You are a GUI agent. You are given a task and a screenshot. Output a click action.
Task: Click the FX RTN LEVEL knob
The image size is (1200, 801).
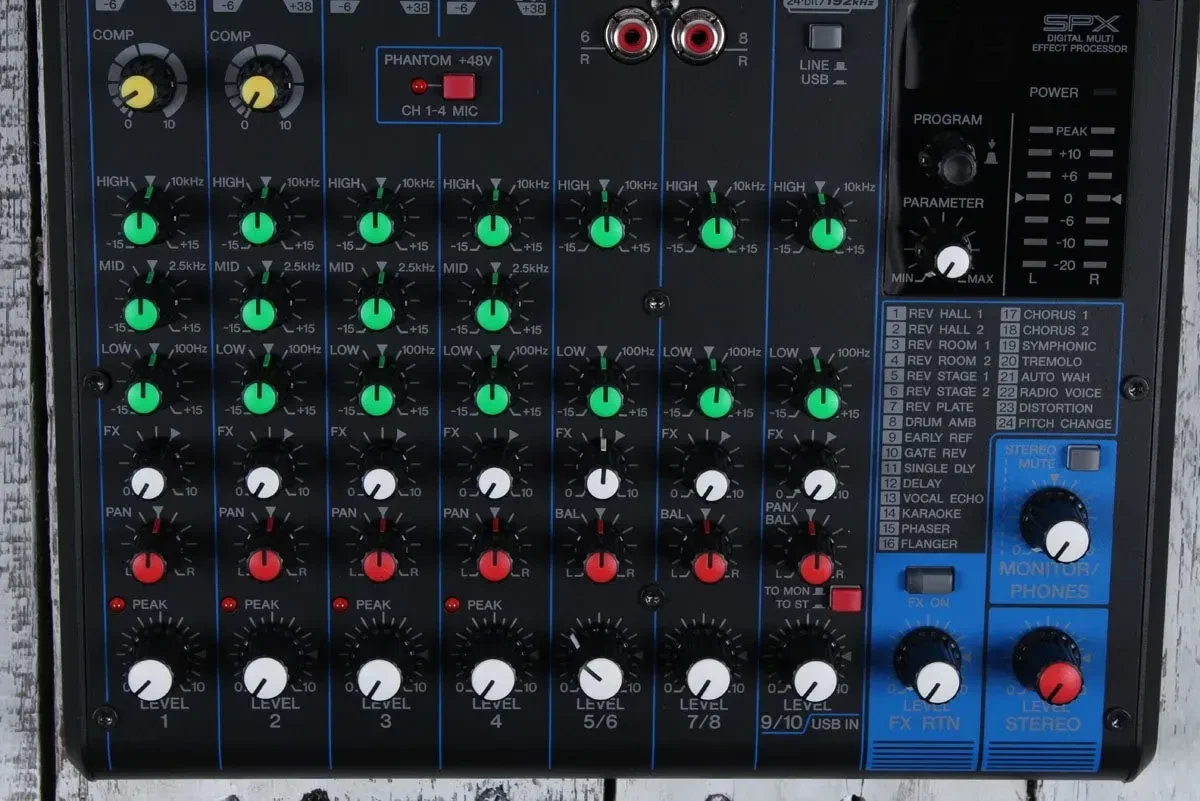(x=936, y=680)
